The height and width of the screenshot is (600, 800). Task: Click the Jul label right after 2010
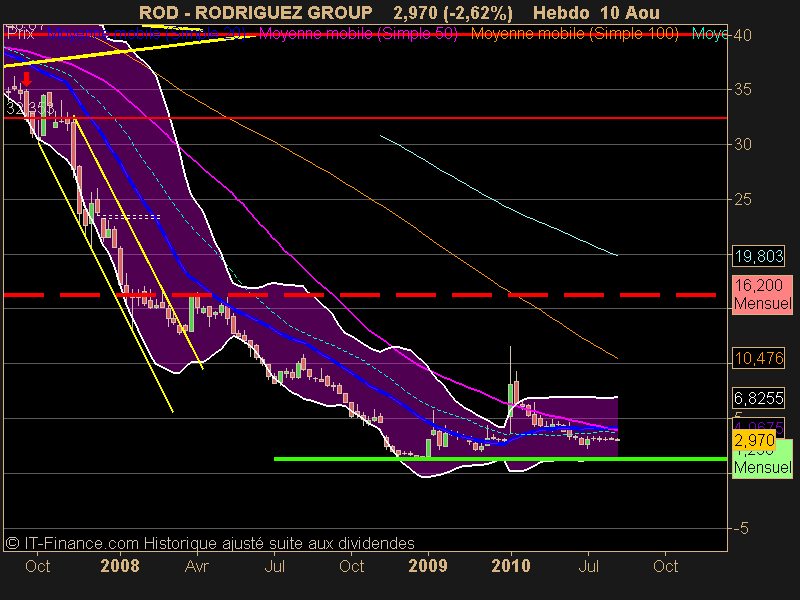[x=588, y=566]
